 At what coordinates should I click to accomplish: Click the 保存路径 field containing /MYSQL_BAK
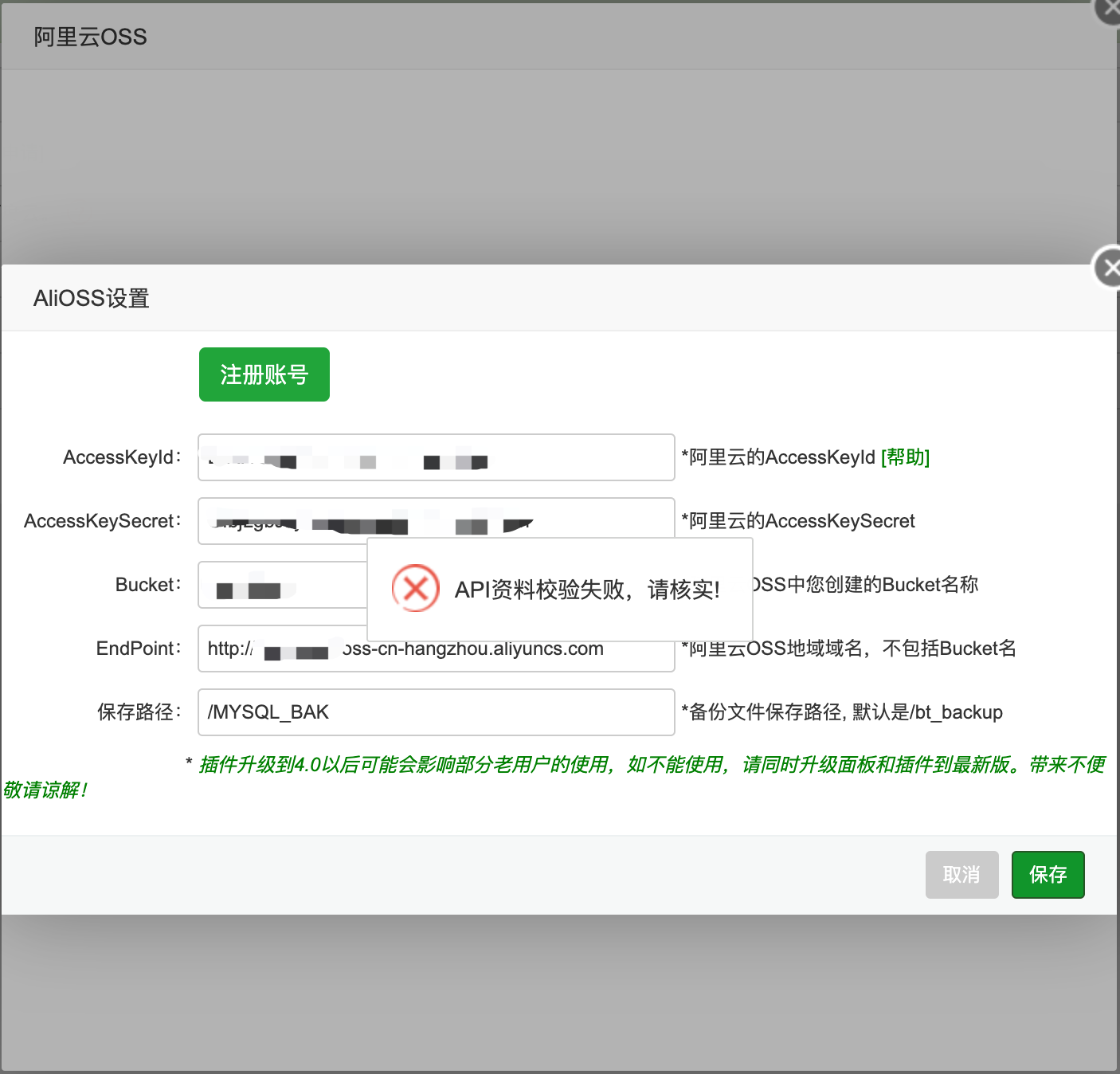point(436,712)
